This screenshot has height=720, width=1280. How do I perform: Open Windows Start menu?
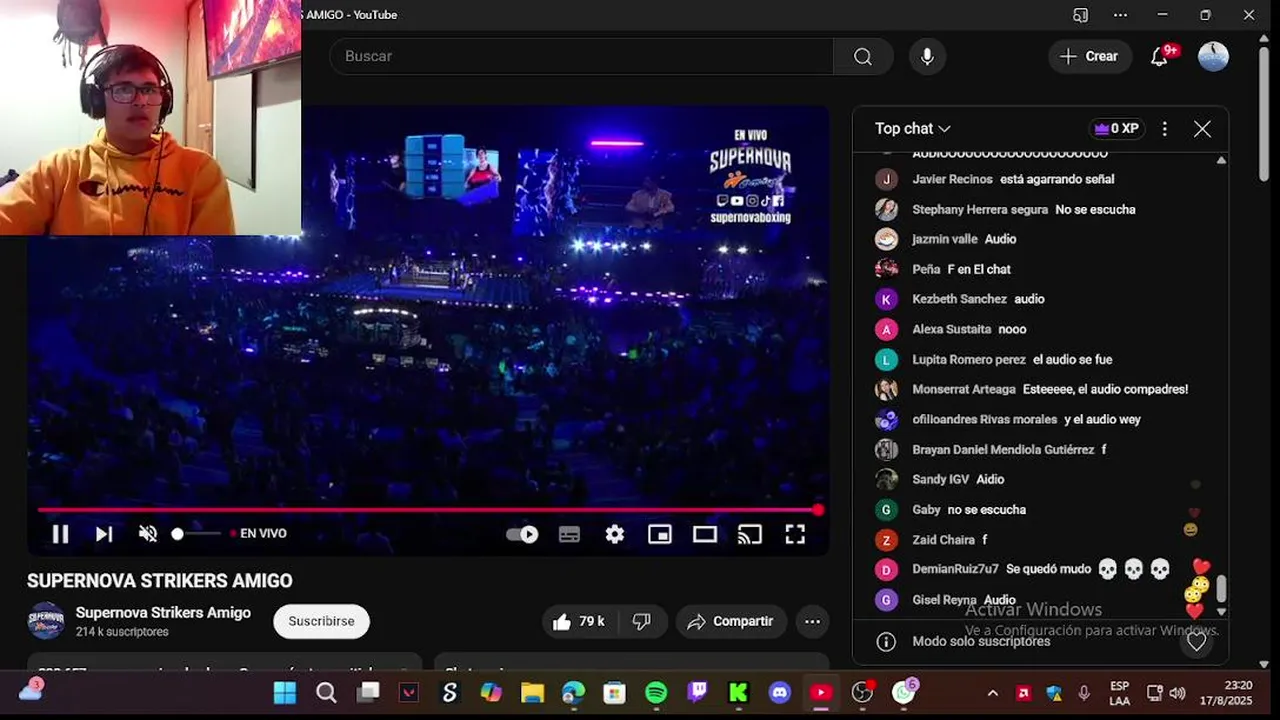click(285, 693)
